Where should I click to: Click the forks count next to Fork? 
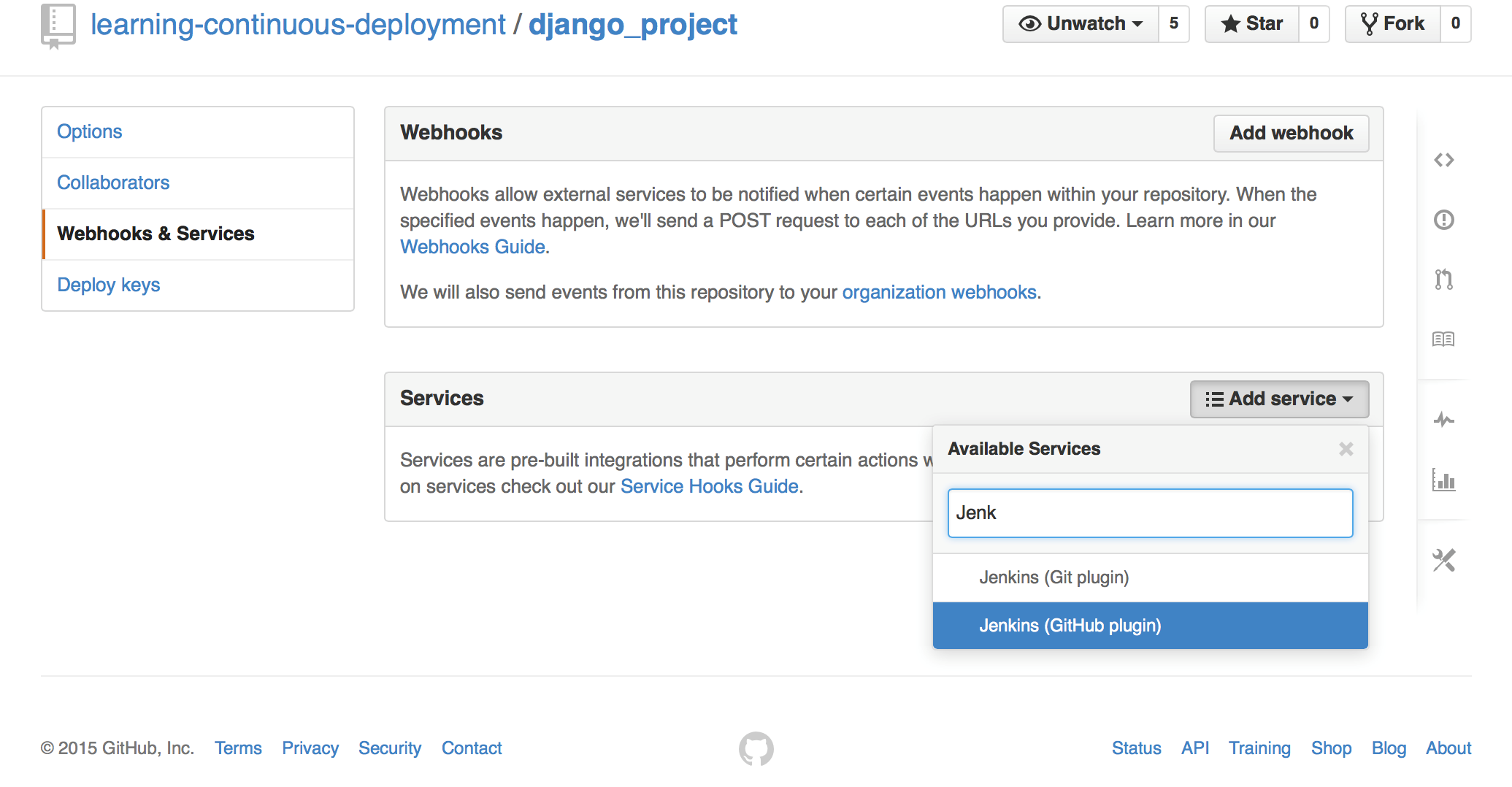pos(1456,24)
